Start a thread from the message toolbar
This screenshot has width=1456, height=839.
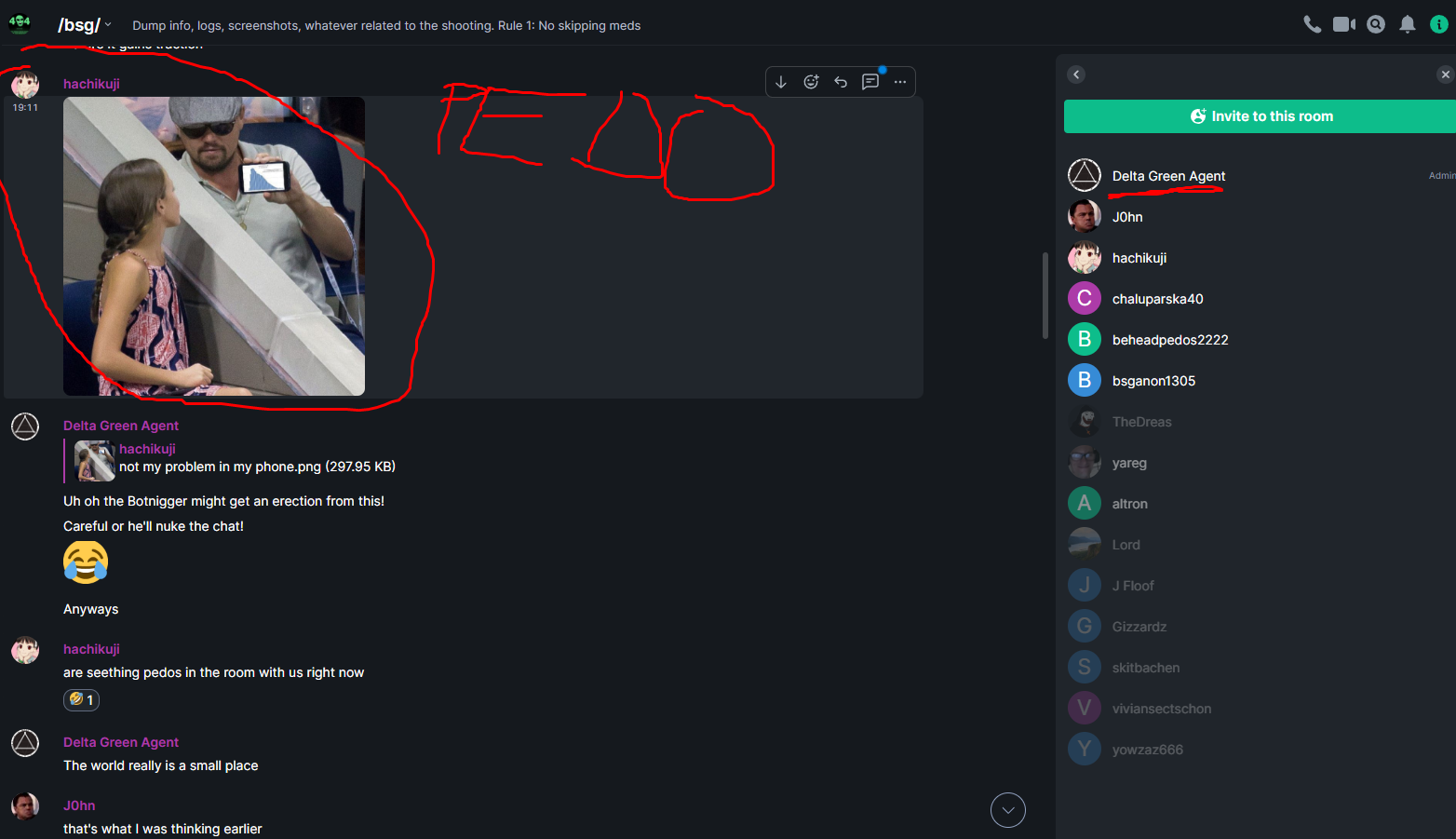coord(870,82)
